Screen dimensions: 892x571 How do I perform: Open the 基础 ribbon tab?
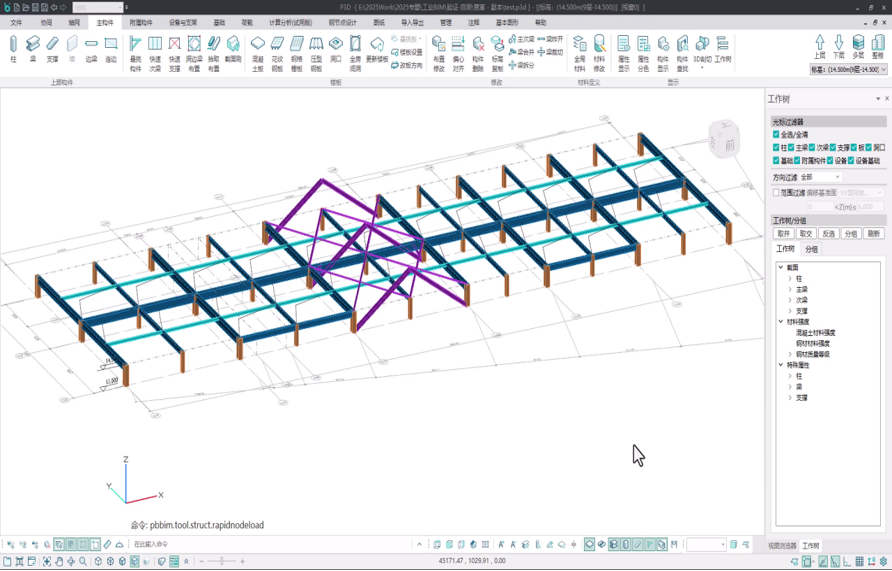218,22
